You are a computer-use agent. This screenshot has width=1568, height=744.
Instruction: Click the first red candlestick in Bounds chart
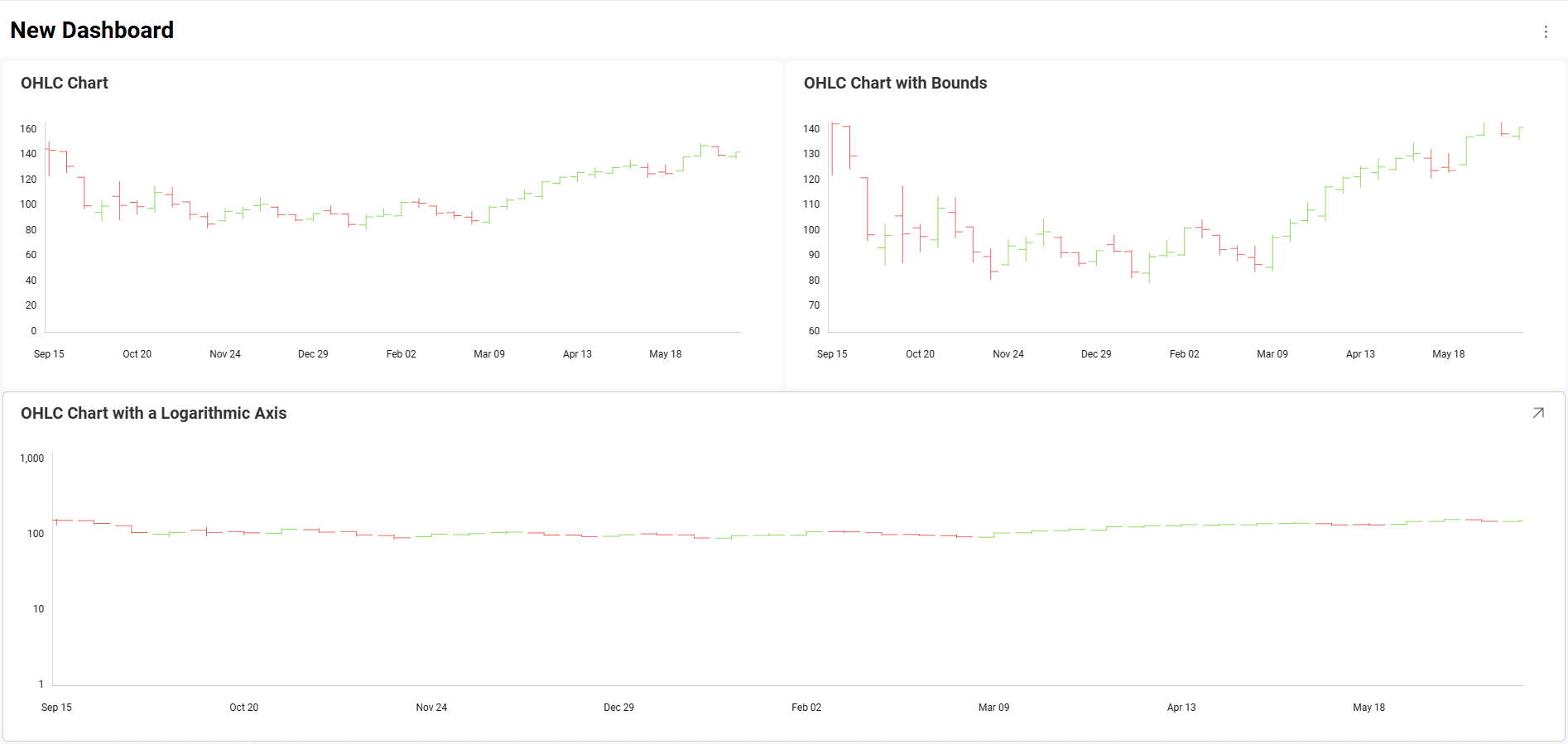tap(832, 149)
